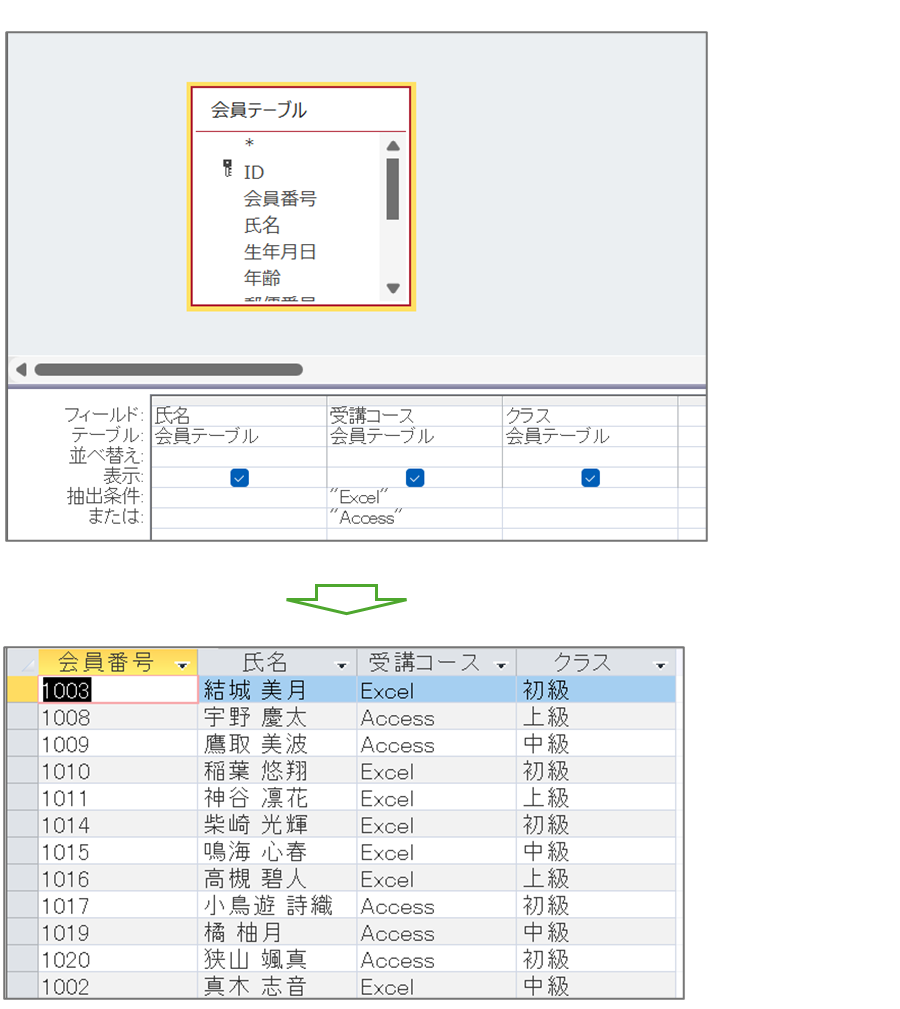Toggle the 表示 checkbox for 受講コース

click(415, 478)
